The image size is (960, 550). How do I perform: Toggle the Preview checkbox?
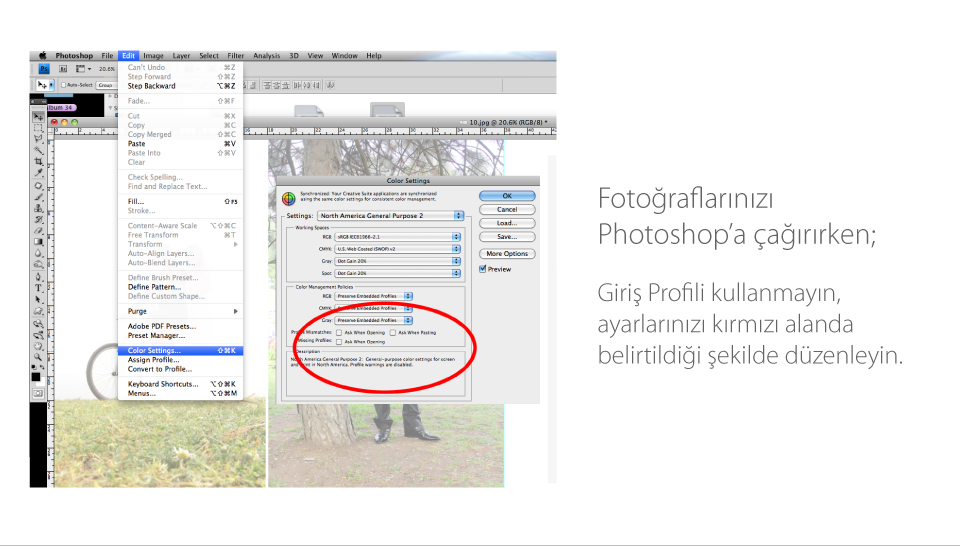[482, 269]
